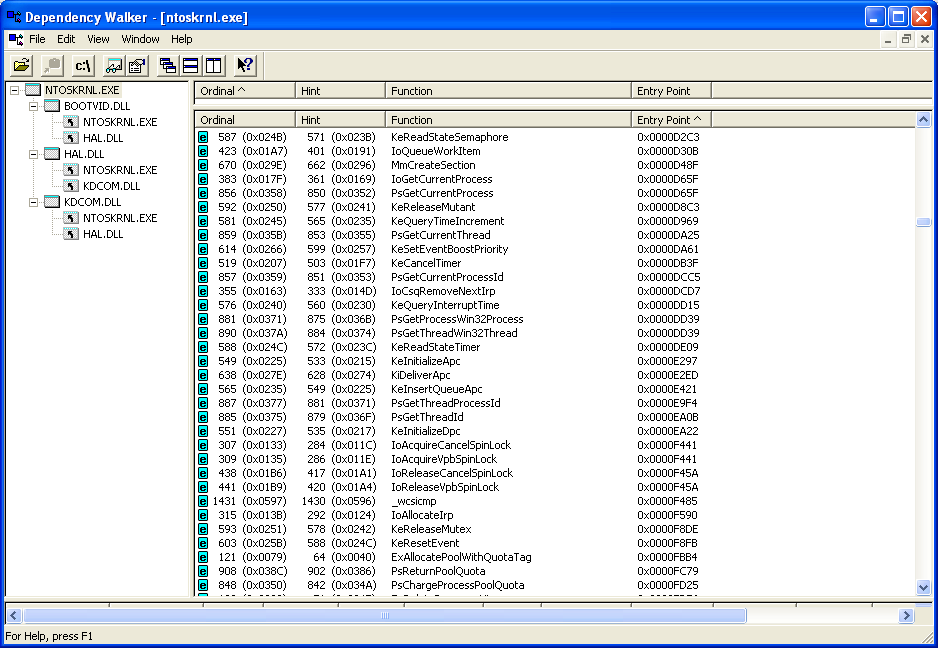Open the File menu
938x648 pixels.
37,39
